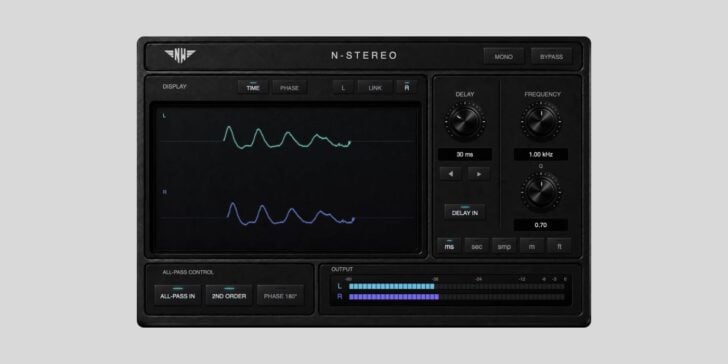728x364 pixels.
Task: Enable PHASE 180° inversion
Action: click(x=280, y=295)
